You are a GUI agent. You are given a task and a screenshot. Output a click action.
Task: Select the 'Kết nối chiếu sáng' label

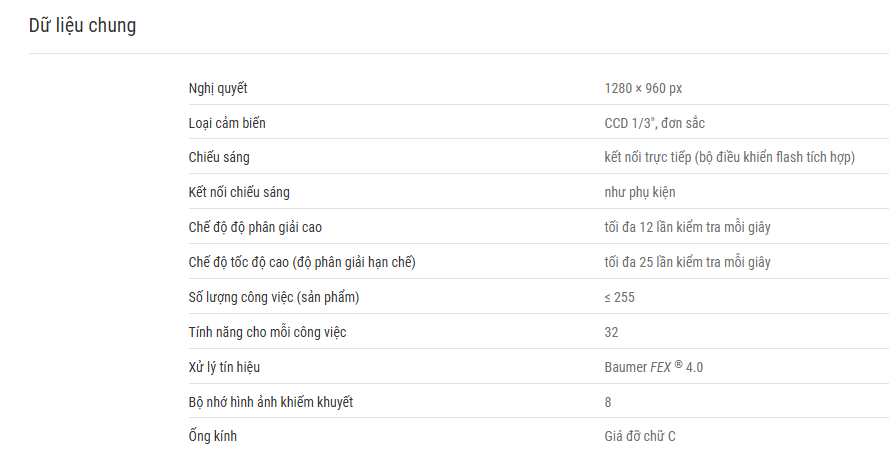[x=239, y=193]
